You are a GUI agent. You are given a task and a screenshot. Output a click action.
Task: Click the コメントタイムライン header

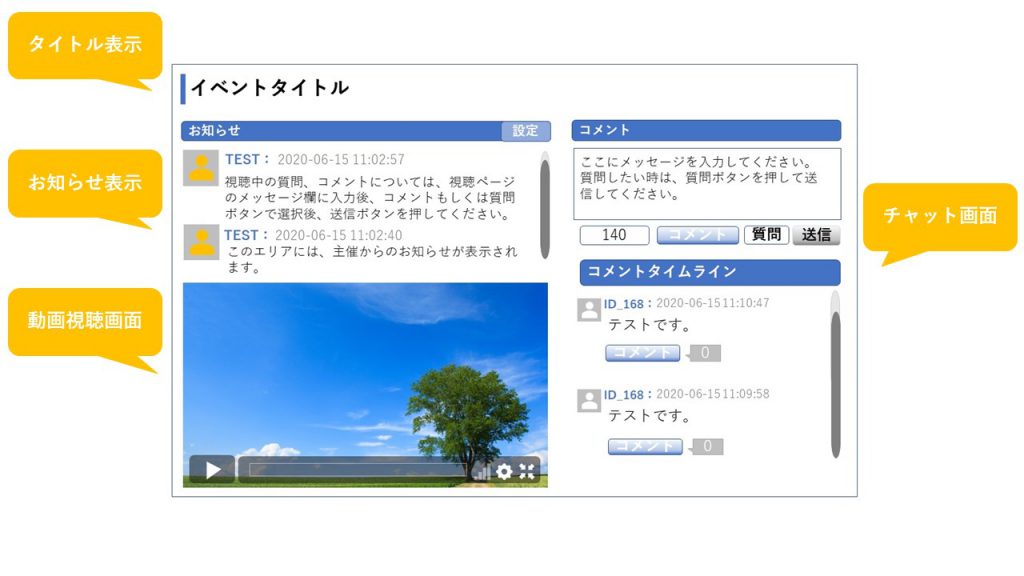[x=710, y=272]
